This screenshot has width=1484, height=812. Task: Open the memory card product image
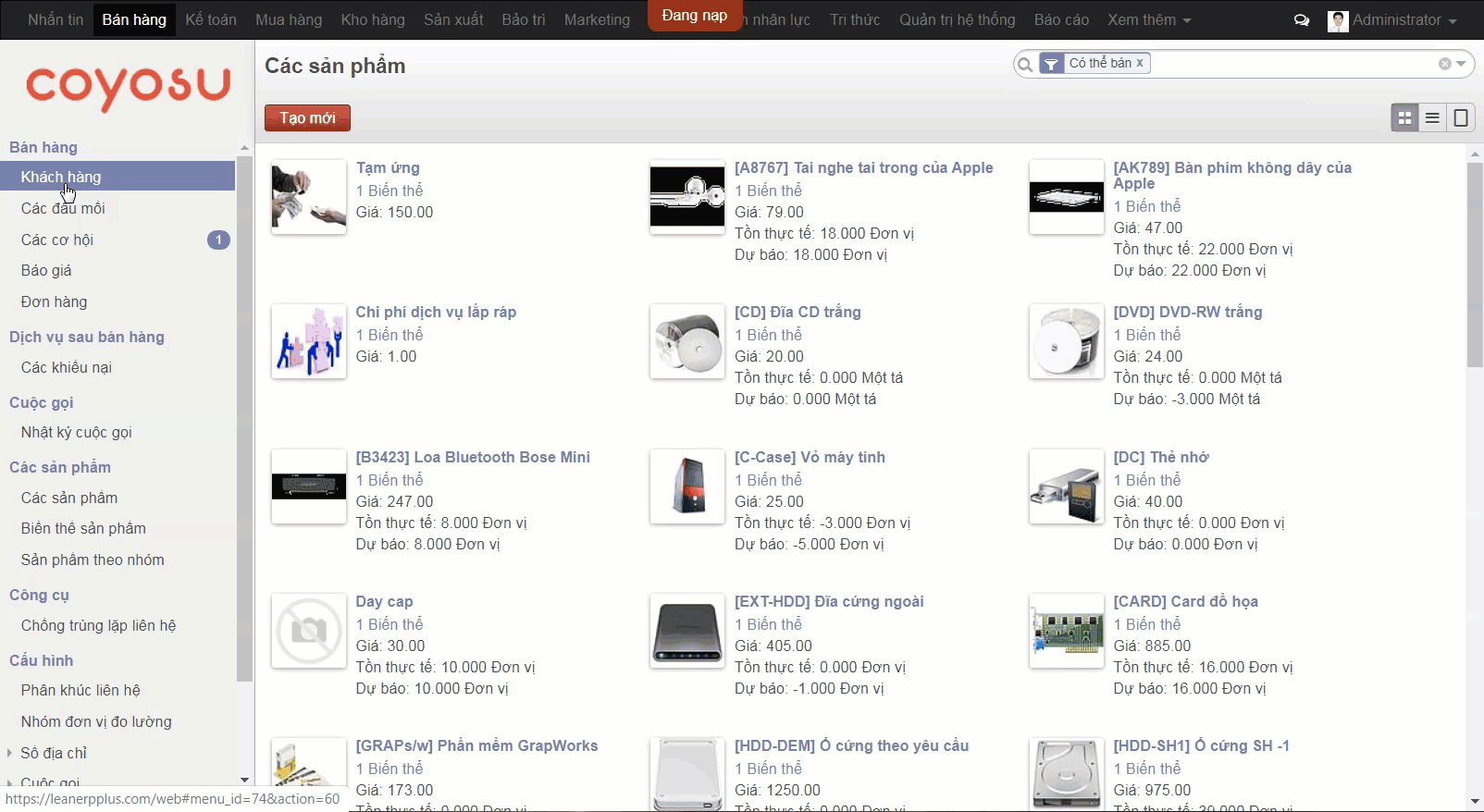point(1066,486)
